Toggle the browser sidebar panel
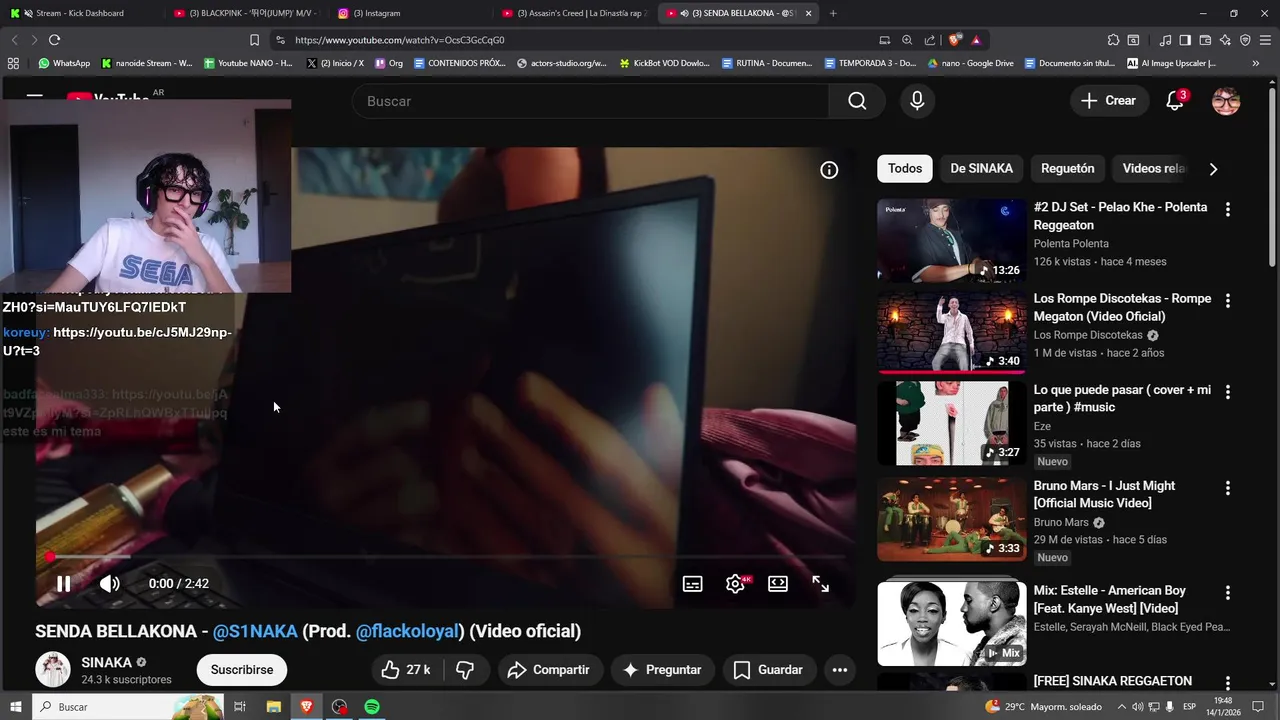Image resolution: width=1280 pixels, height=720 pixels. 1185,40
